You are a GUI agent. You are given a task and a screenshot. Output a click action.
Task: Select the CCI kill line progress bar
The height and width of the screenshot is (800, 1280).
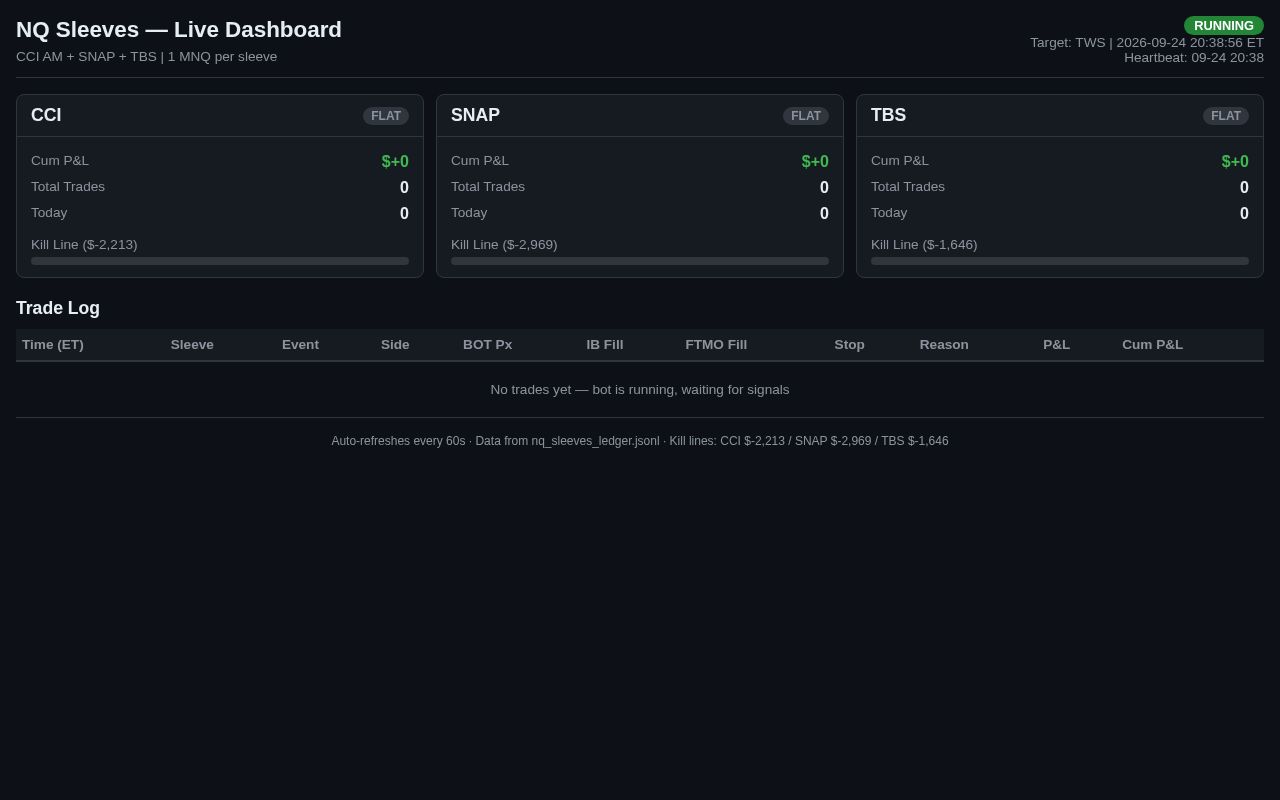[x=220, y=261]
